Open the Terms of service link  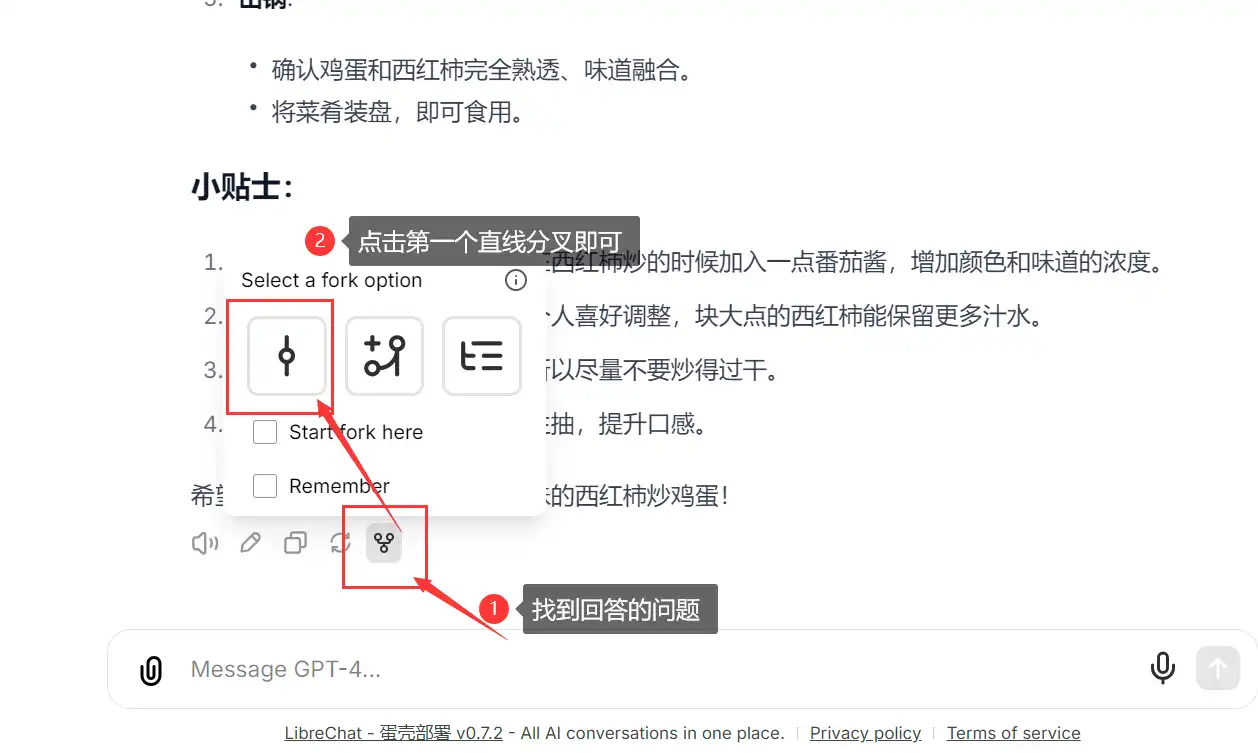(x=1013, y=733)
